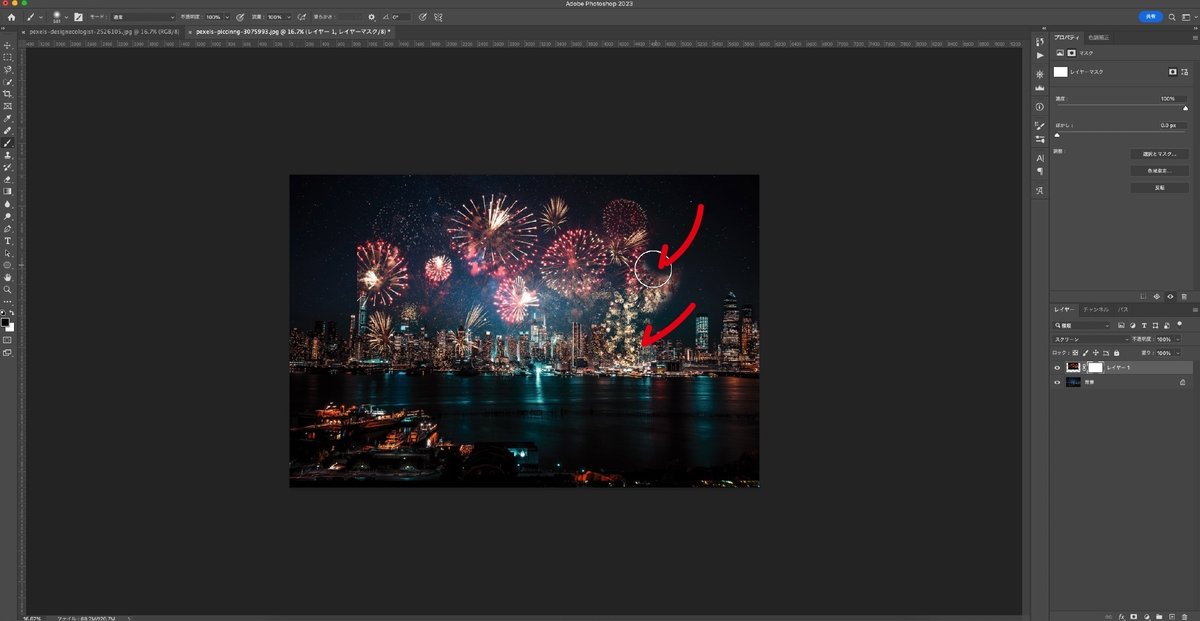The image size is (1200, 621).
Task: Open brush preset picker arrow
Action: coord(66,17)
